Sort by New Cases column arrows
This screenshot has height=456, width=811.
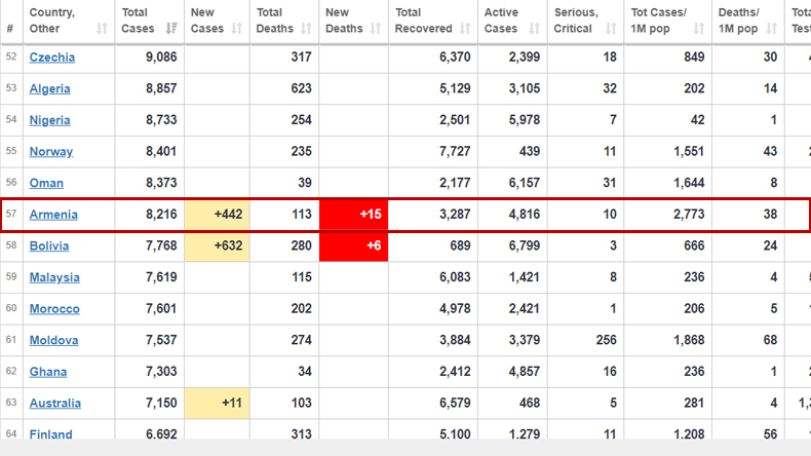click(237, 28)
